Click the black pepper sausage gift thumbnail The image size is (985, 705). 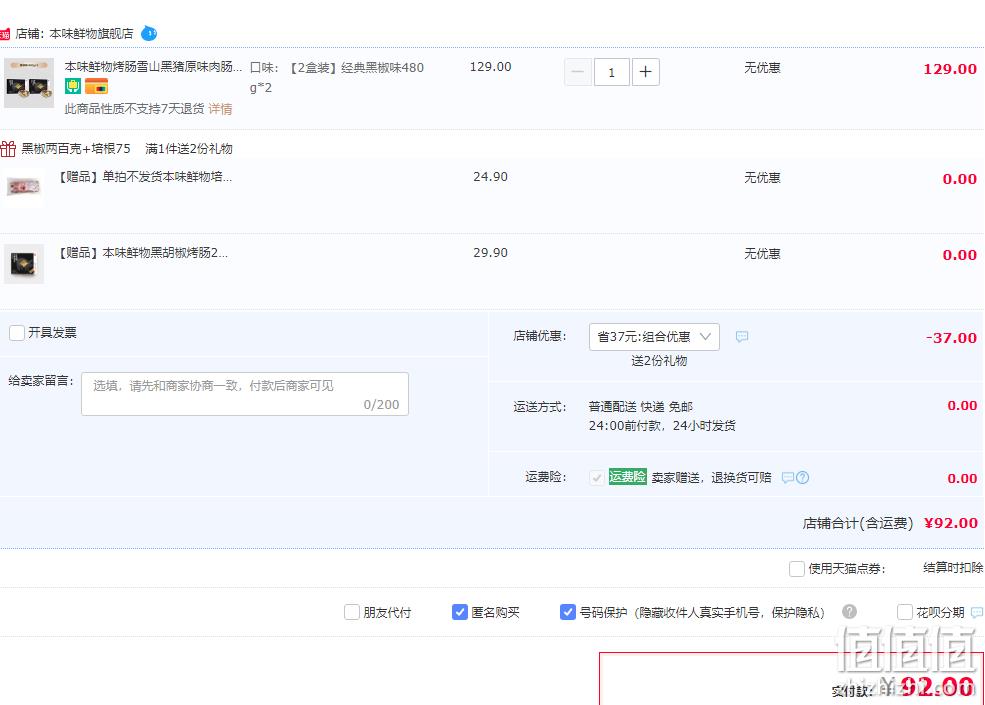tap(24, 263)
